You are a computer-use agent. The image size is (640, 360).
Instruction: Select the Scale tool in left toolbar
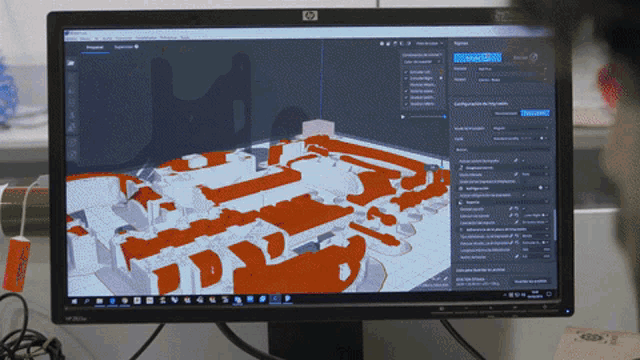coord(72,91)
